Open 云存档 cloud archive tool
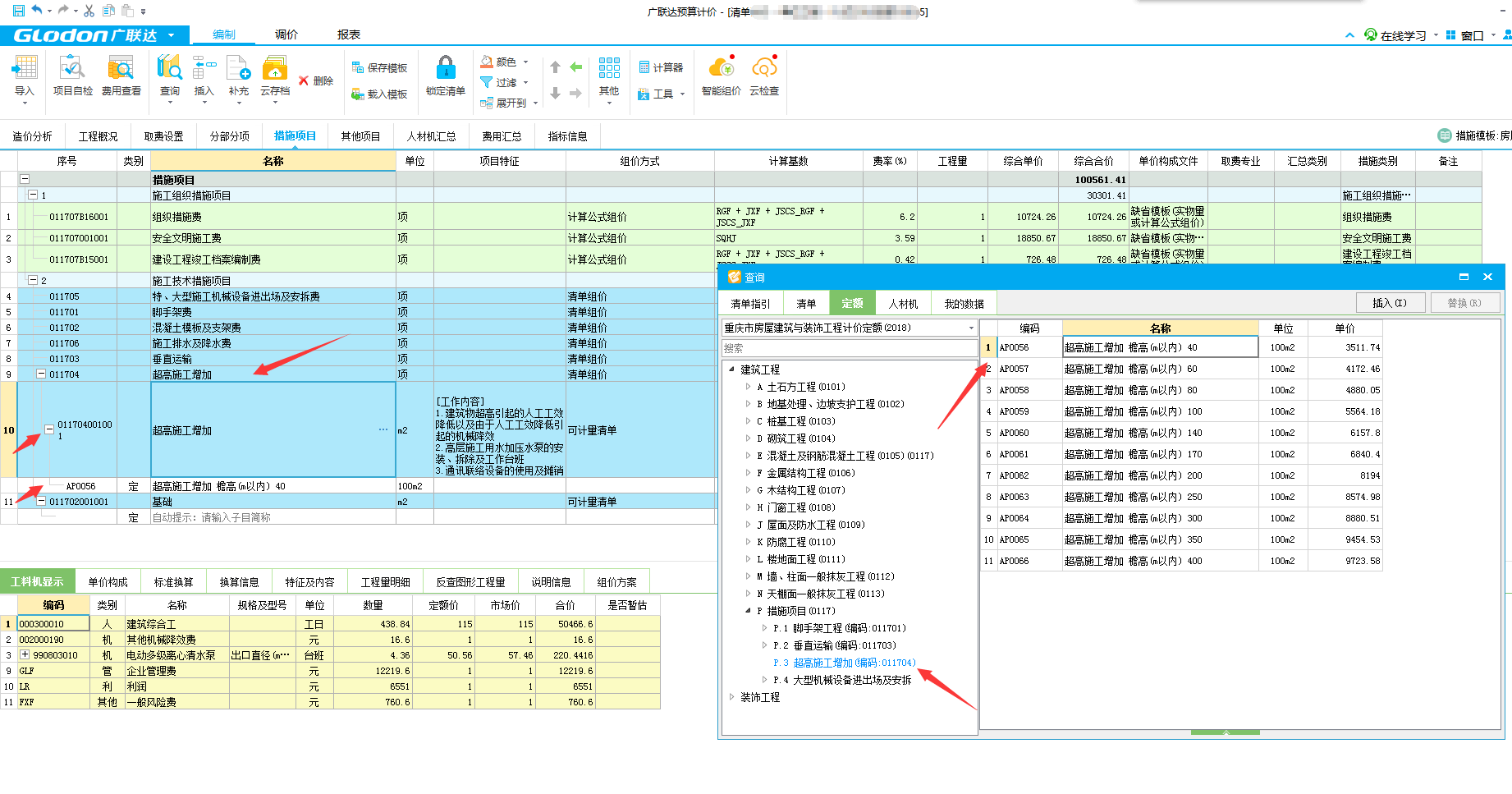The image size is (1512, 794). (275, 77)
